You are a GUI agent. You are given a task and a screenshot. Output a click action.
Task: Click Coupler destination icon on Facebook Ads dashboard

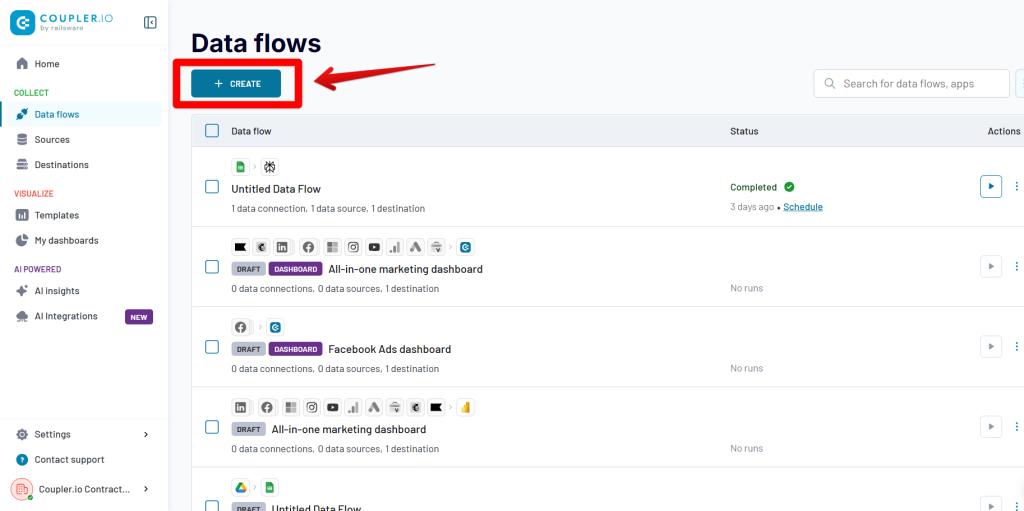click(x=276, y=327)
